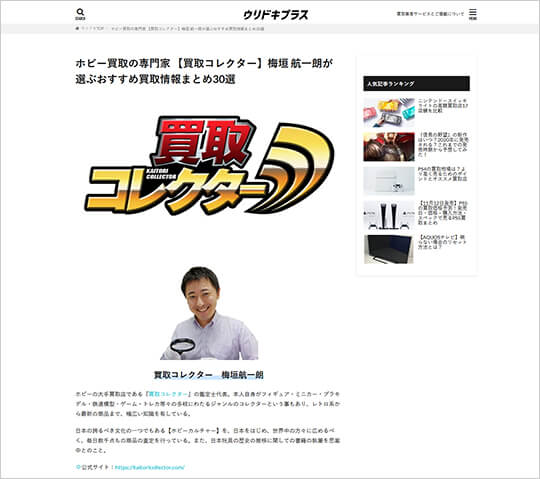This screenshot has height=479, width=540.
Task: Follow the blue 買取コレクター link in paragraph
Action: click(168, 394)
